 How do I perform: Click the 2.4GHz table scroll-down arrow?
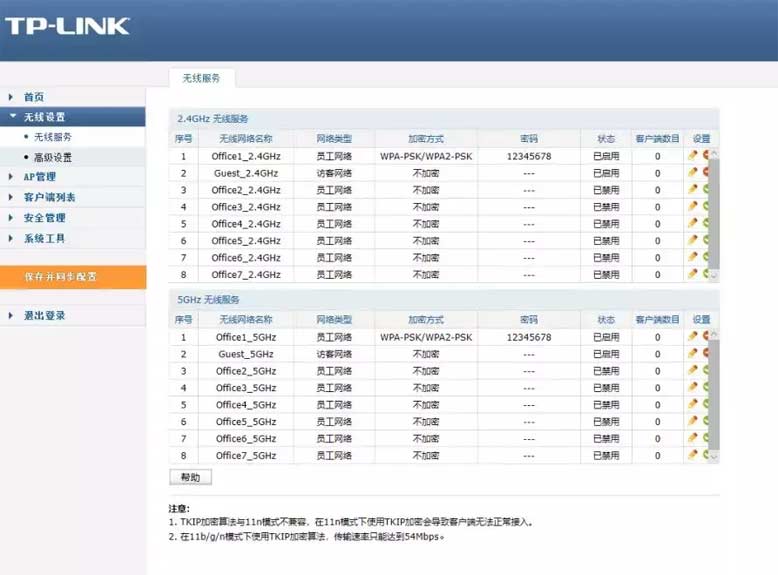(714, 274)
